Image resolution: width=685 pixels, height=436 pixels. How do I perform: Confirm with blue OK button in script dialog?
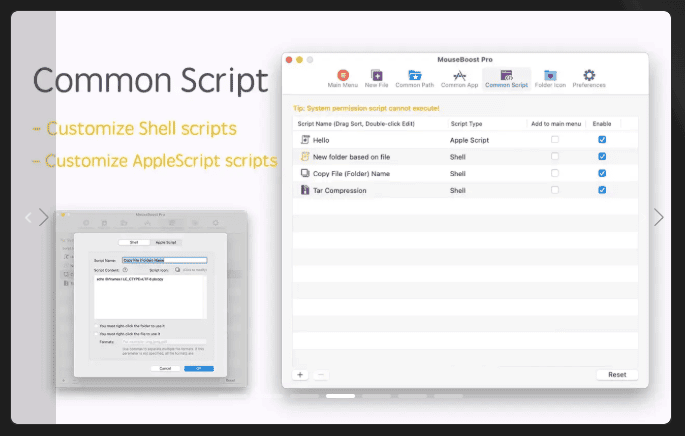(199, 369)
